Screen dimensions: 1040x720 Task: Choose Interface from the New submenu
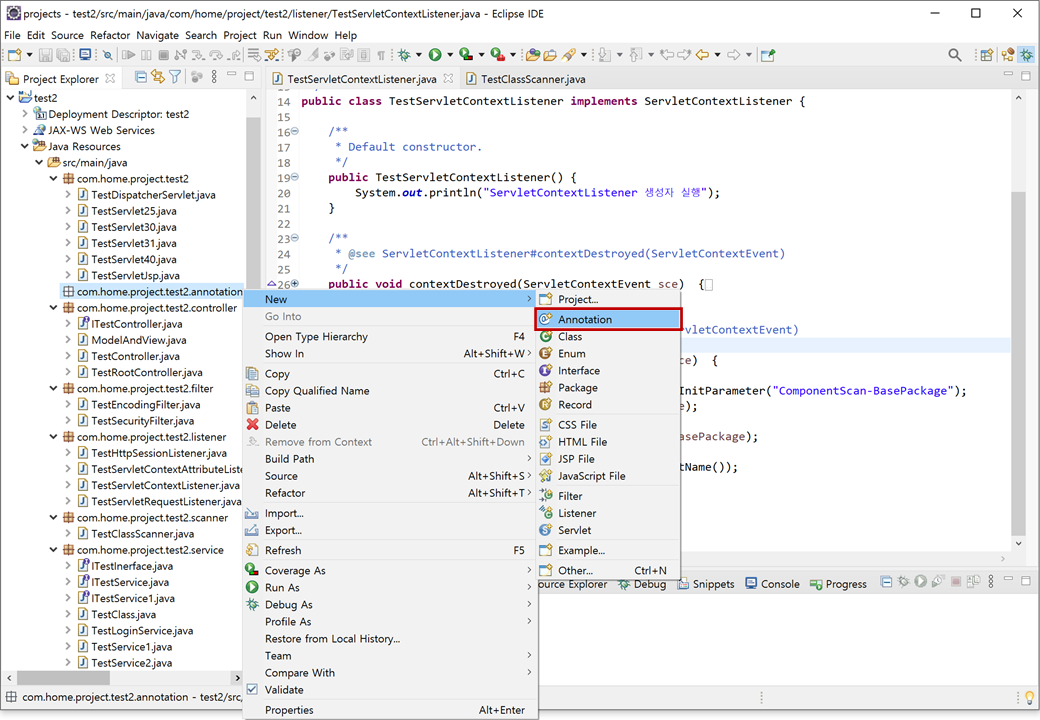coord(608,371)
